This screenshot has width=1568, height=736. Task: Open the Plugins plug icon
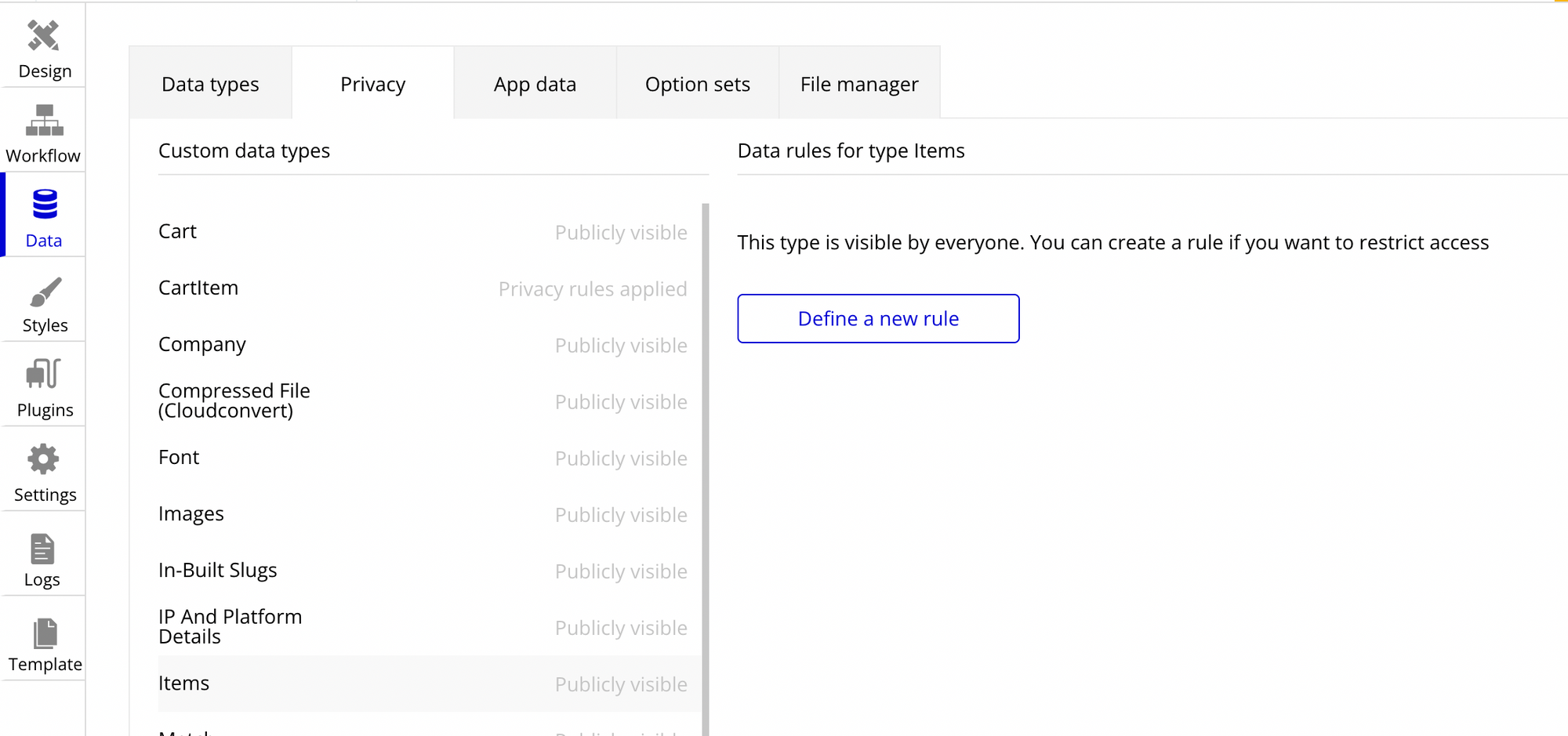point(43,374)
